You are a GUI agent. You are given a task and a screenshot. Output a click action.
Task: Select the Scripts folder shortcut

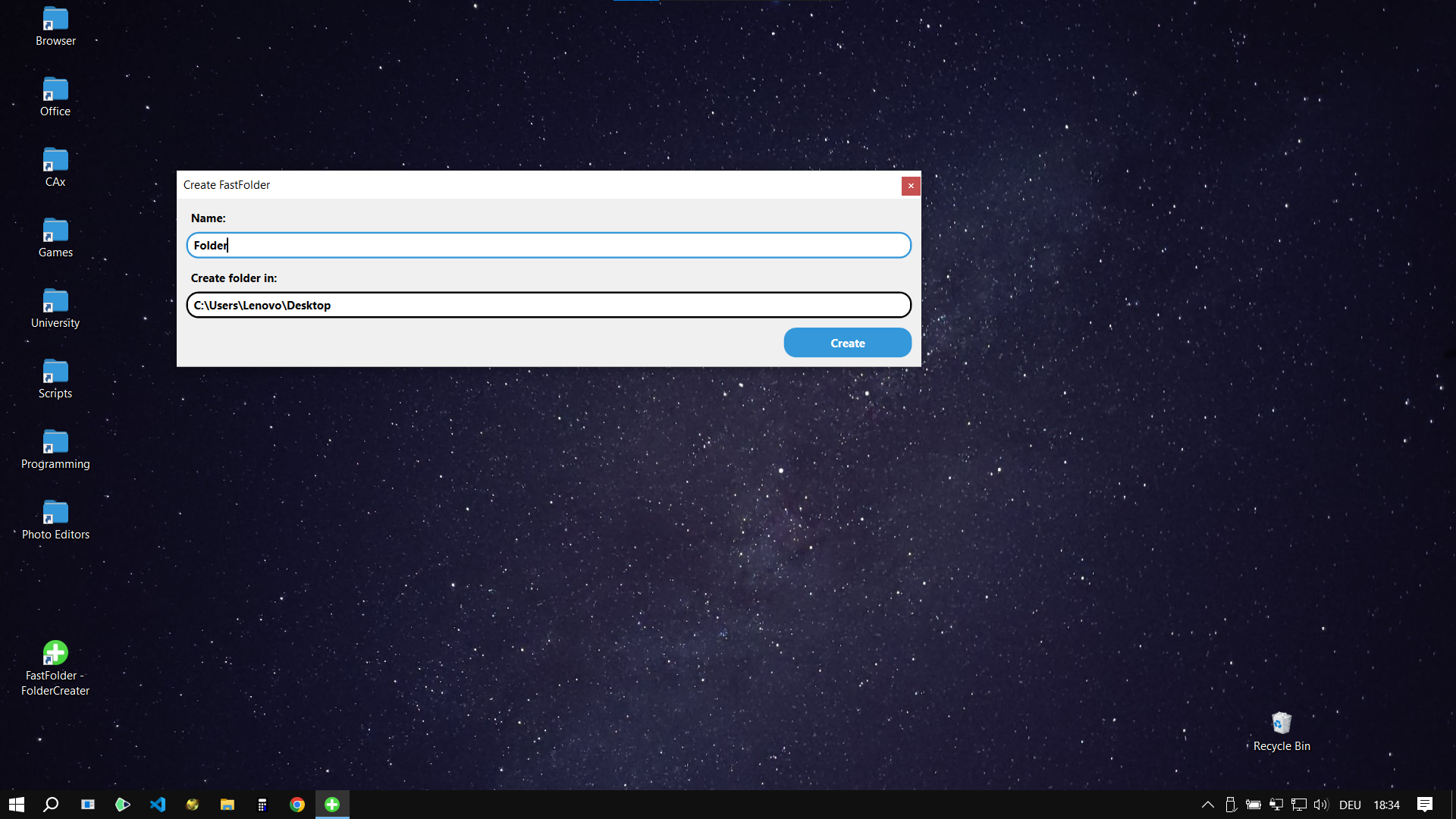pyautogui.click(x=55, y=373)
